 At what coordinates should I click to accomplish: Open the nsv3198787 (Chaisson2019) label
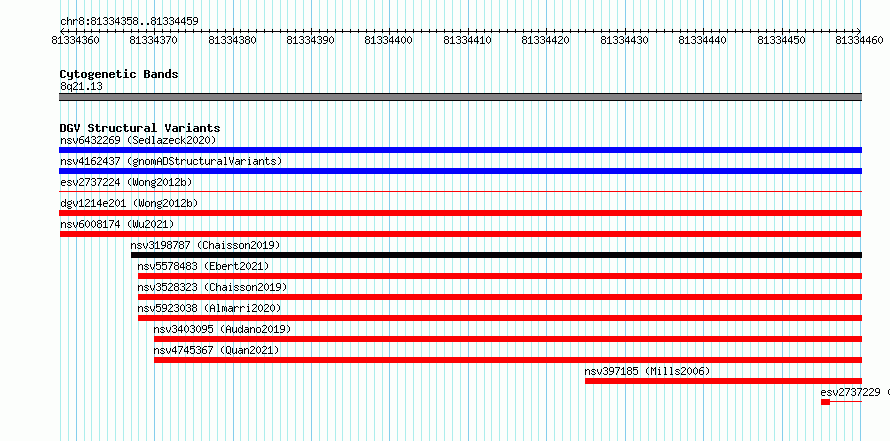click(x=205, y=245)
